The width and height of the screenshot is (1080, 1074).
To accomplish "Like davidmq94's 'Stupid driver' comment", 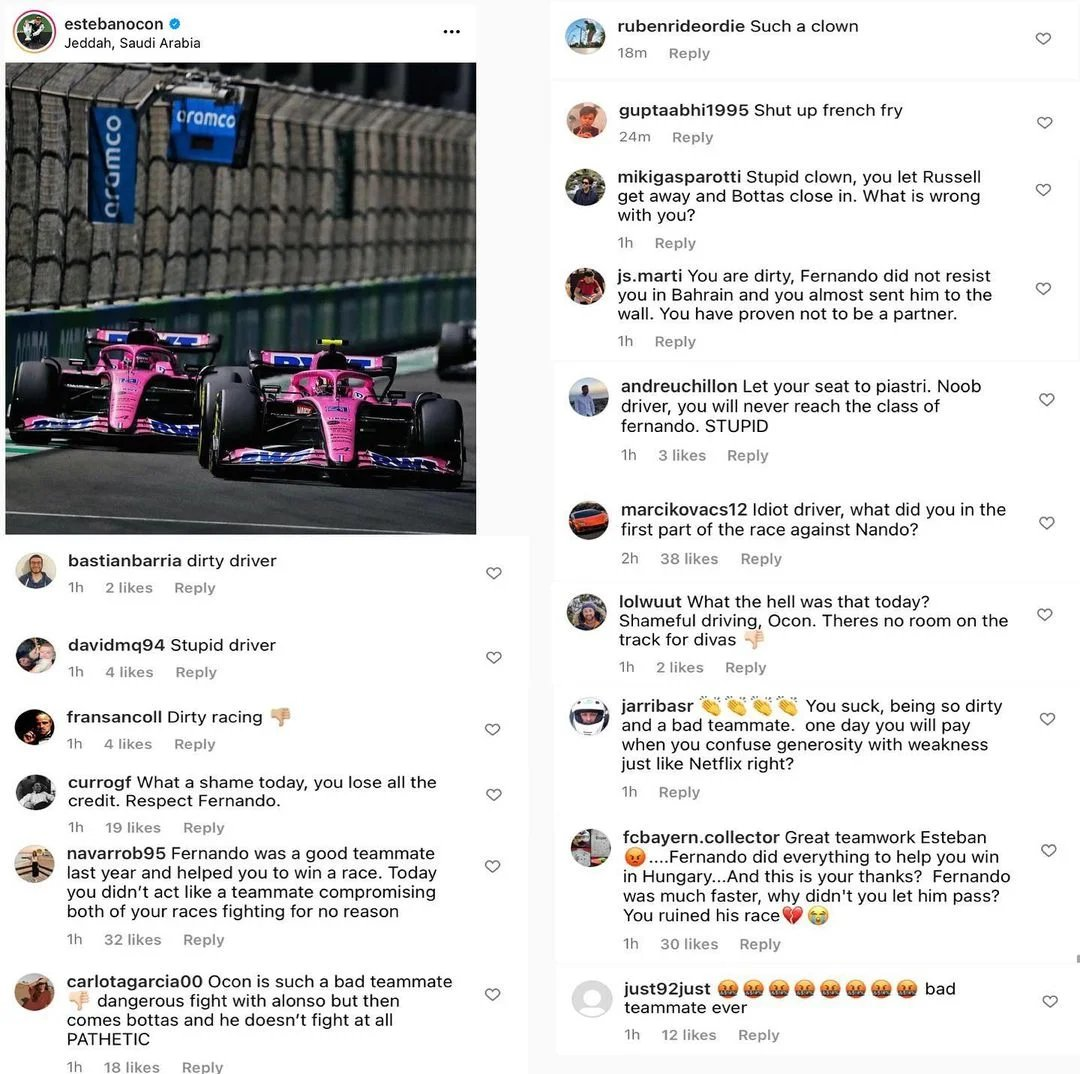I will tap(494, 658).
